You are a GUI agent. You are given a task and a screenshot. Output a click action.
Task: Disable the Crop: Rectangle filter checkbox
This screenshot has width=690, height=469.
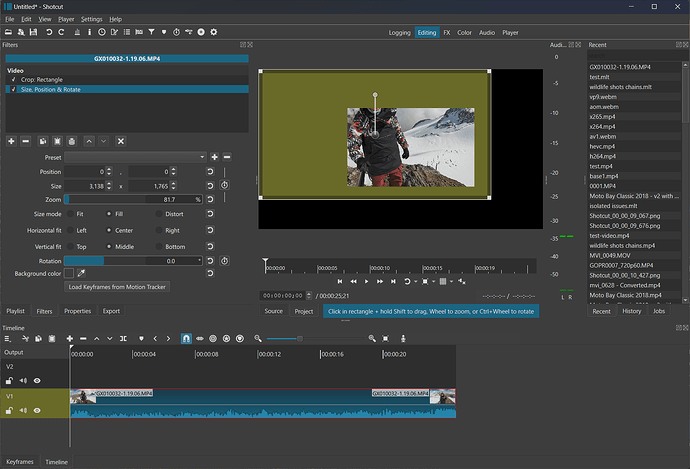coord(13,79)
